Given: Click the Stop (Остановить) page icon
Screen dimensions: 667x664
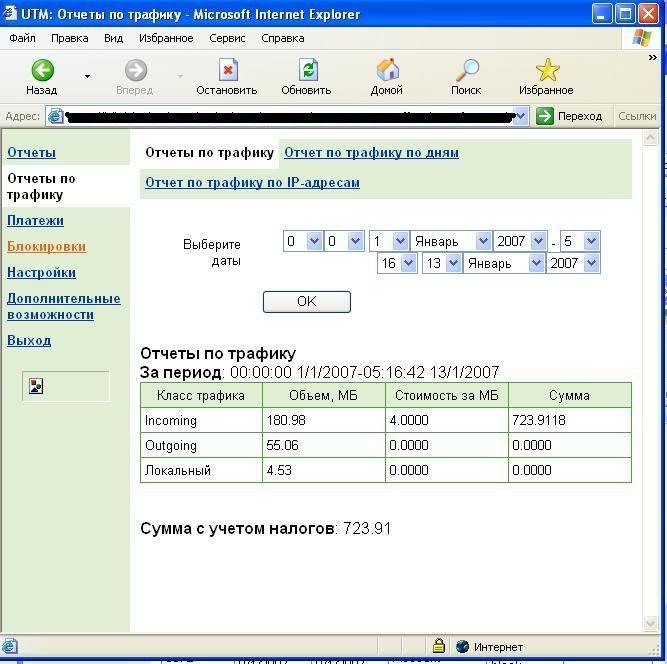Looking at the screenshot, I should 228,70.
